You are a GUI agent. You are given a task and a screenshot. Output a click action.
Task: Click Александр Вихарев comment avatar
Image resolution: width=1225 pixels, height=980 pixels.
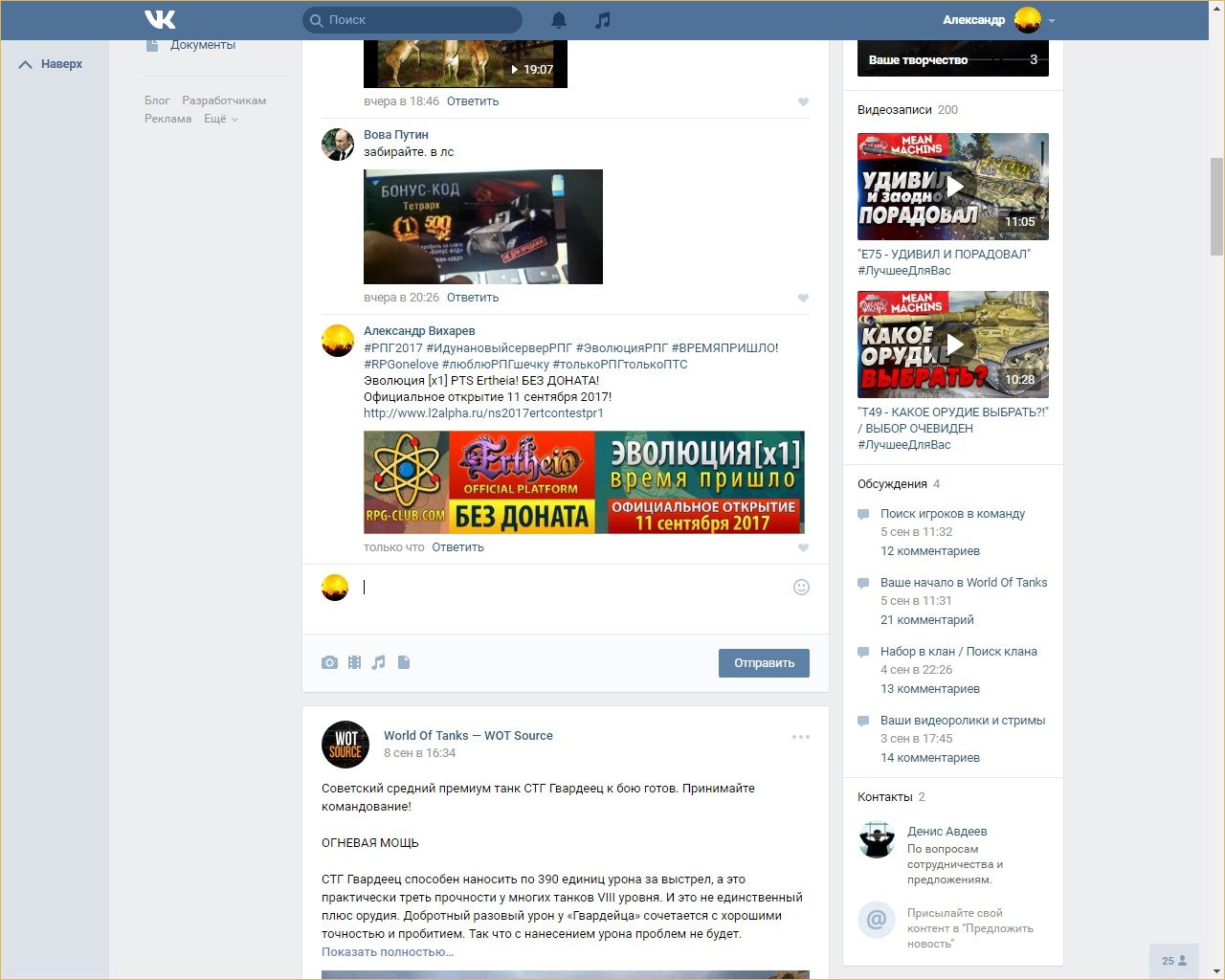click(338, 340)
